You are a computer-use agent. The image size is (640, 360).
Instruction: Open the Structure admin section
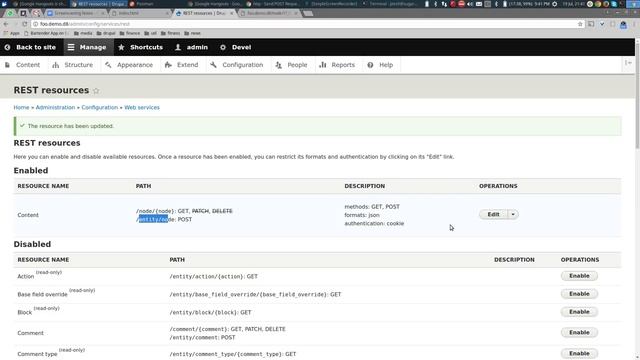click(73, 65)
